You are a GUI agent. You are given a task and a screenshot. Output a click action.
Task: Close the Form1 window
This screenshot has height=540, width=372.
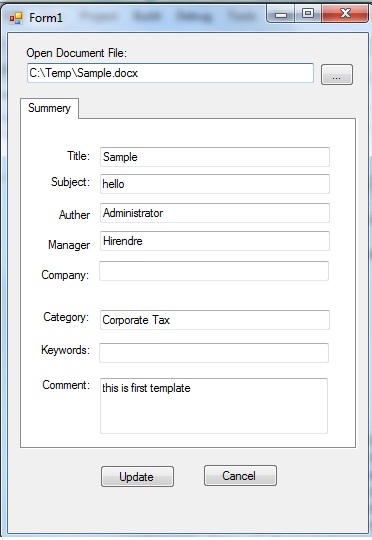coord(344,14)
